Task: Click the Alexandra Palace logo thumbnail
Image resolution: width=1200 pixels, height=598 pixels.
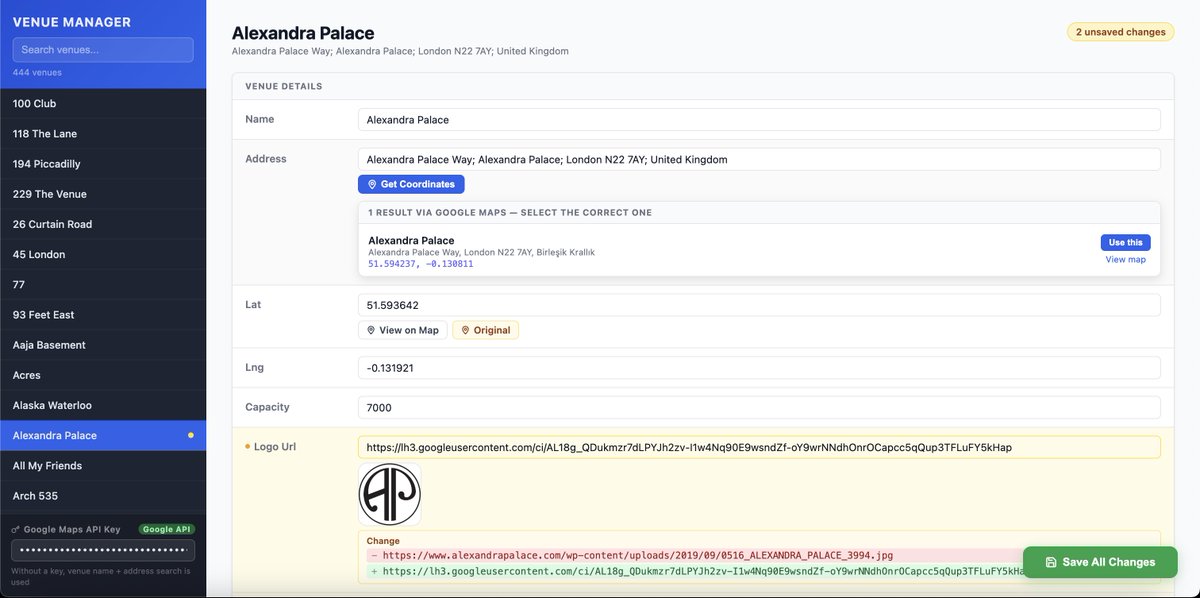Action: click(x=390, y=494)
